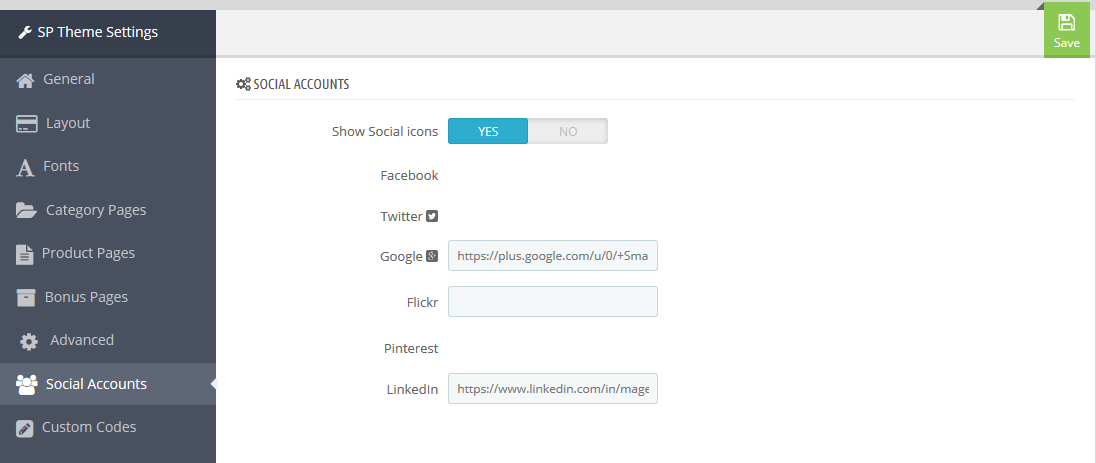Click the Google plus icon
The image size is (1096, 463).
click(x=432, y=256)
